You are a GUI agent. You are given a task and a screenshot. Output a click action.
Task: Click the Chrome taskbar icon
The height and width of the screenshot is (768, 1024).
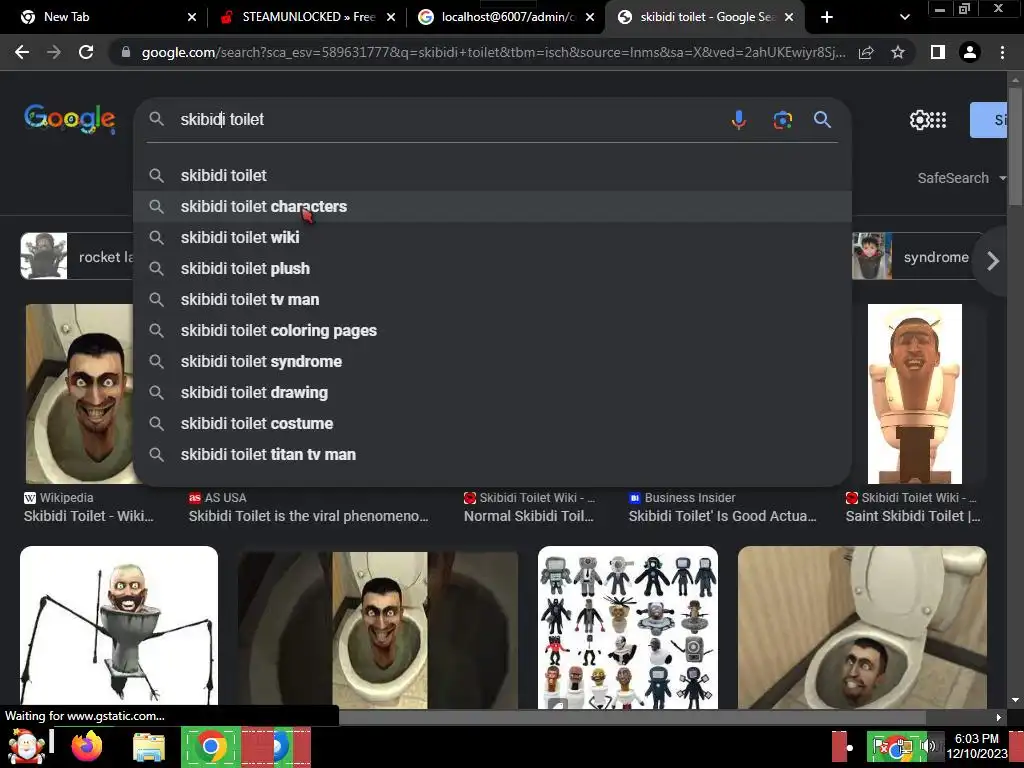(x=210, y=746)
